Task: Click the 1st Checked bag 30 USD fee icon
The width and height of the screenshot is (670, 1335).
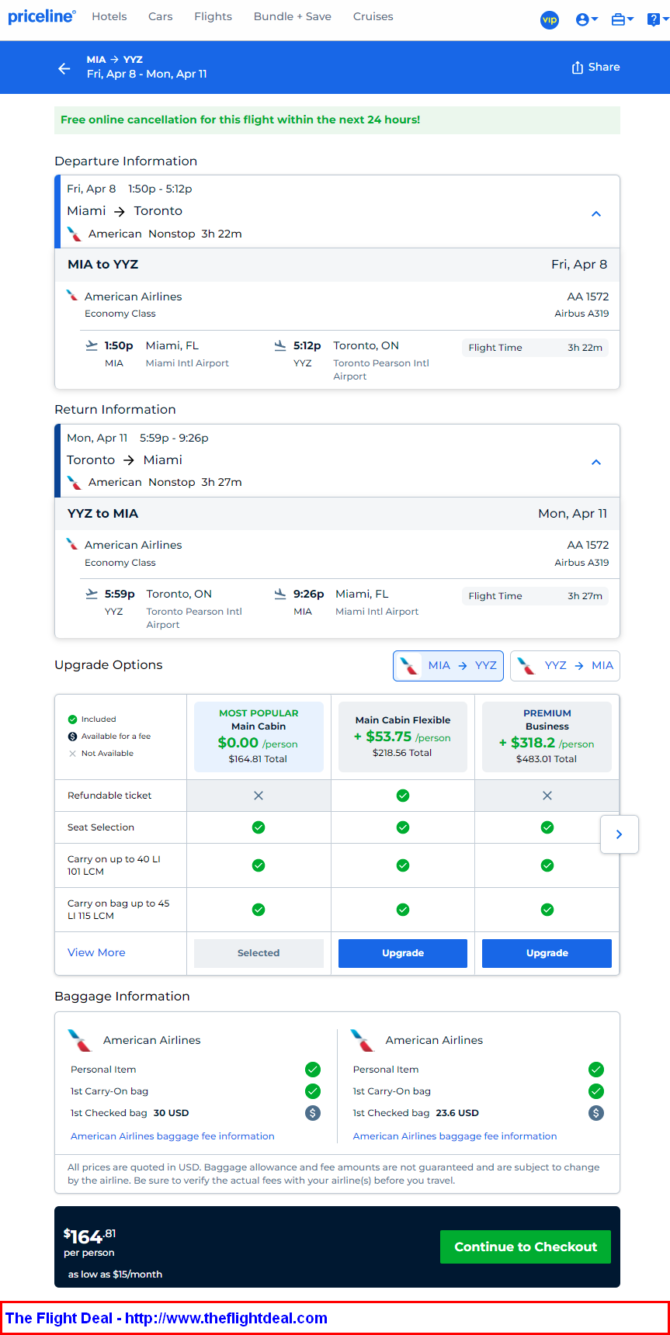Action: click(x=313, y=1112)
